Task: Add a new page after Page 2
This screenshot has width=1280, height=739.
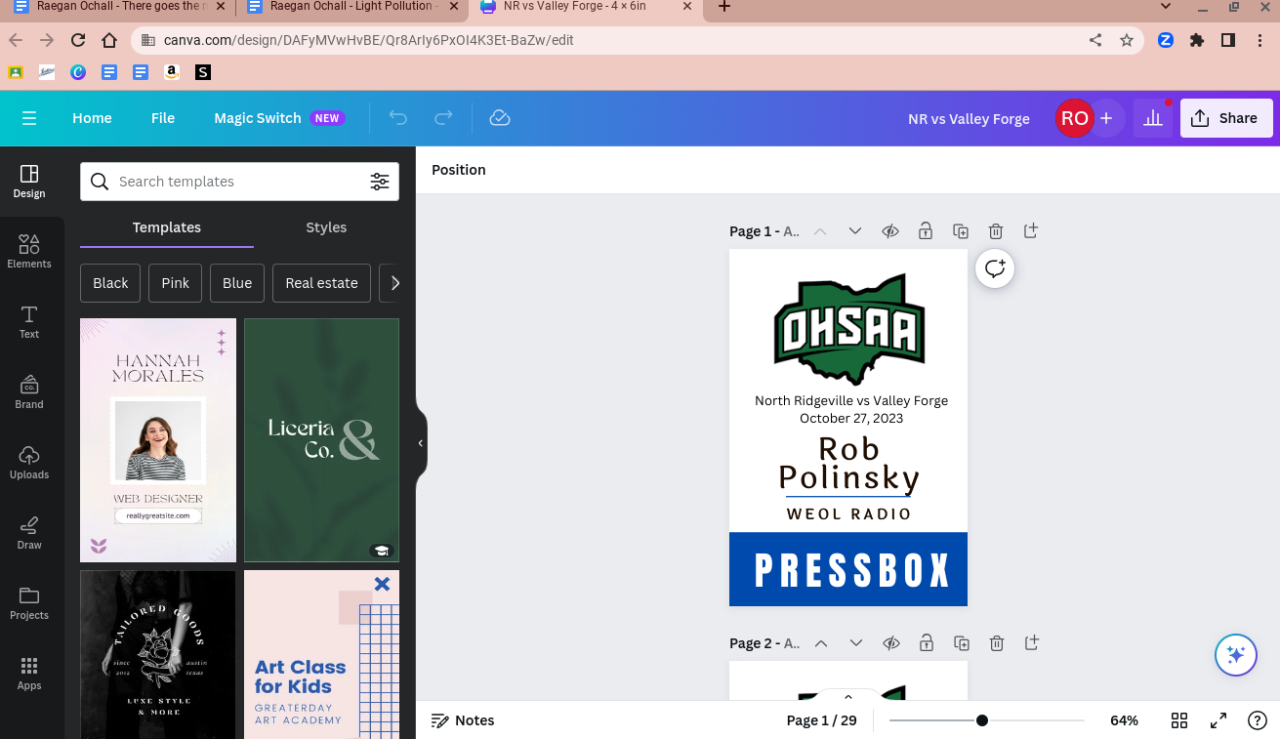Action: [x=1032, y=643]
